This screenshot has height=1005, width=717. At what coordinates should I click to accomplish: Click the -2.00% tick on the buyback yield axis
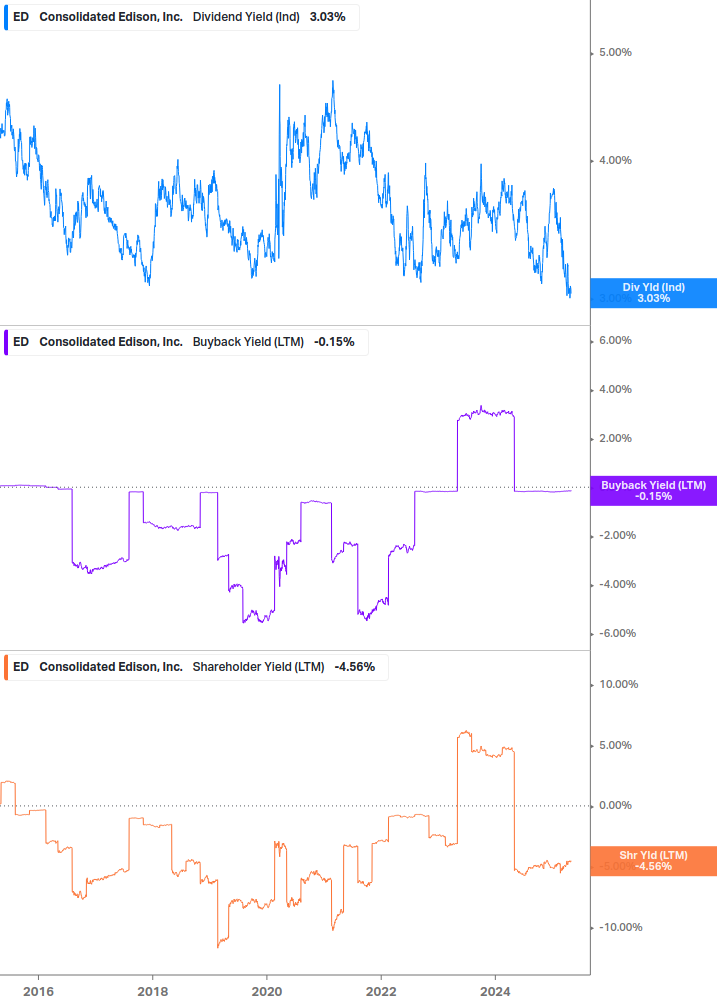617,535
